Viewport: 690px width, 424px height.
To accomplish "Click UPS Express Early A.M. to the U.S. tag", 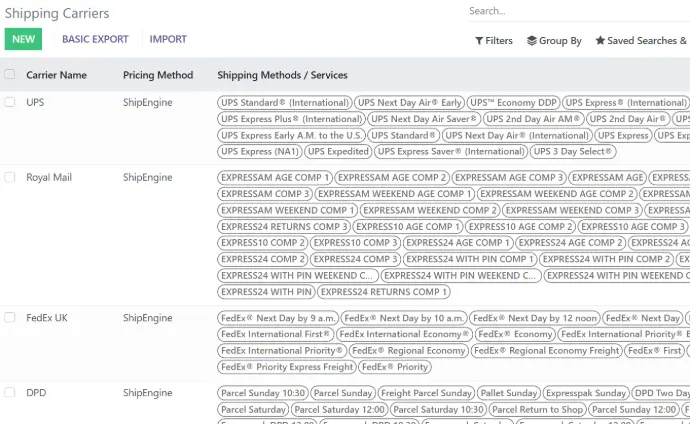I will tap(291, 135).
